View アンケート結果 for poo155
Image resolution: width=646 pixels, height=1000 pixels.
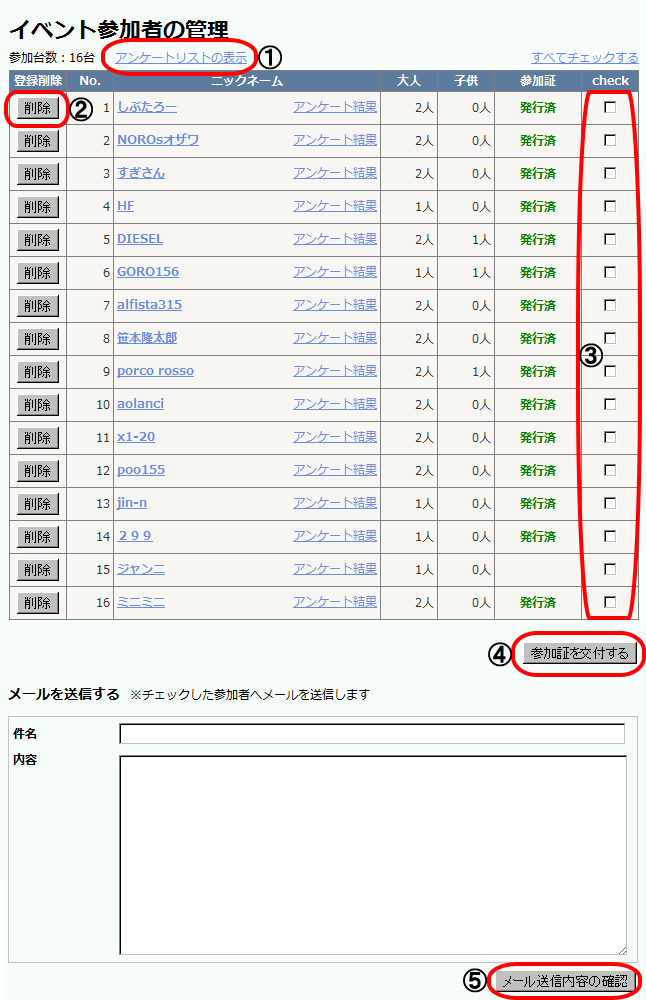click(x=335, y=470)
